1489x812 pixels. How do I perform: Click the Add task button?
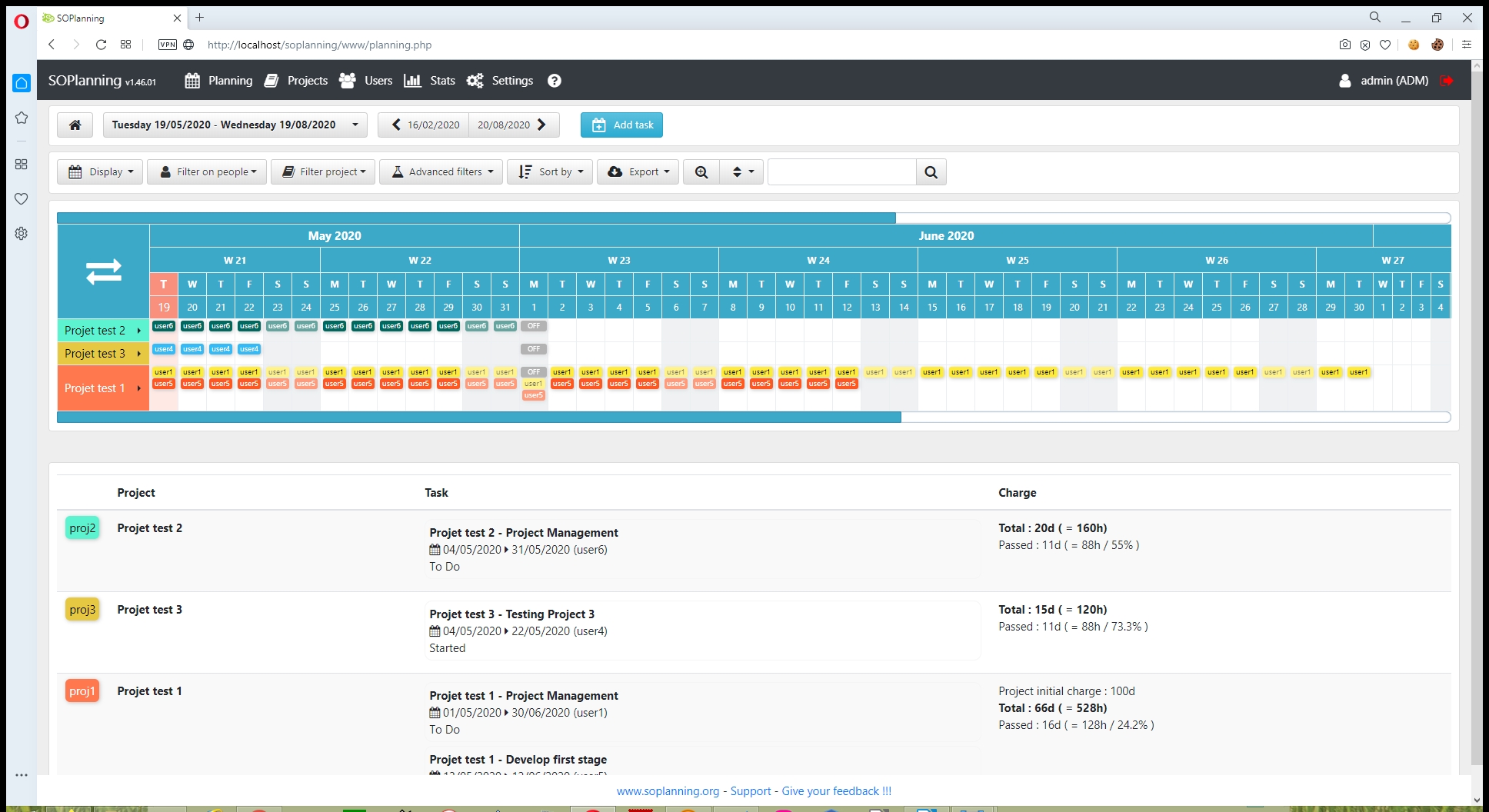[621, 125]
